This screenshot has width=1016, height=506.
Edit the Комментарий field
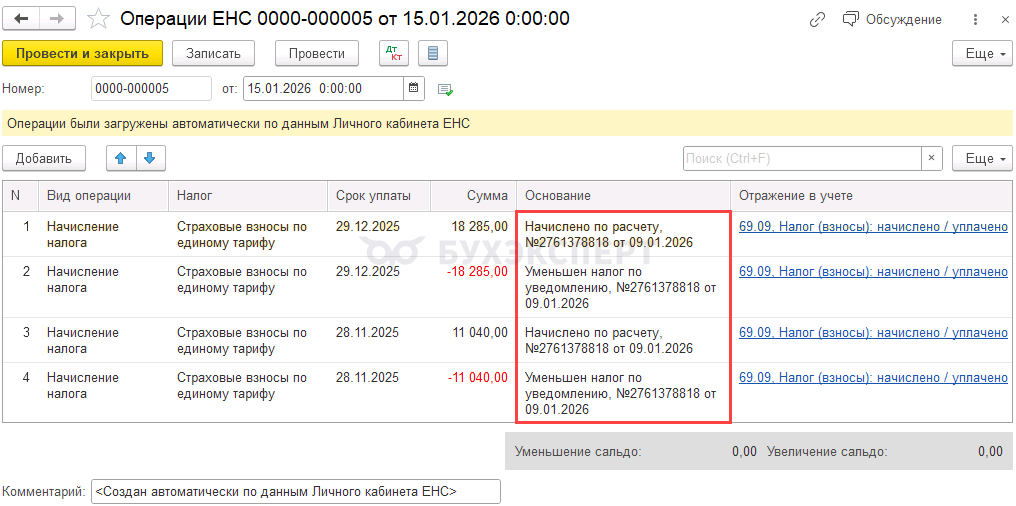click(x=296, y=492)
